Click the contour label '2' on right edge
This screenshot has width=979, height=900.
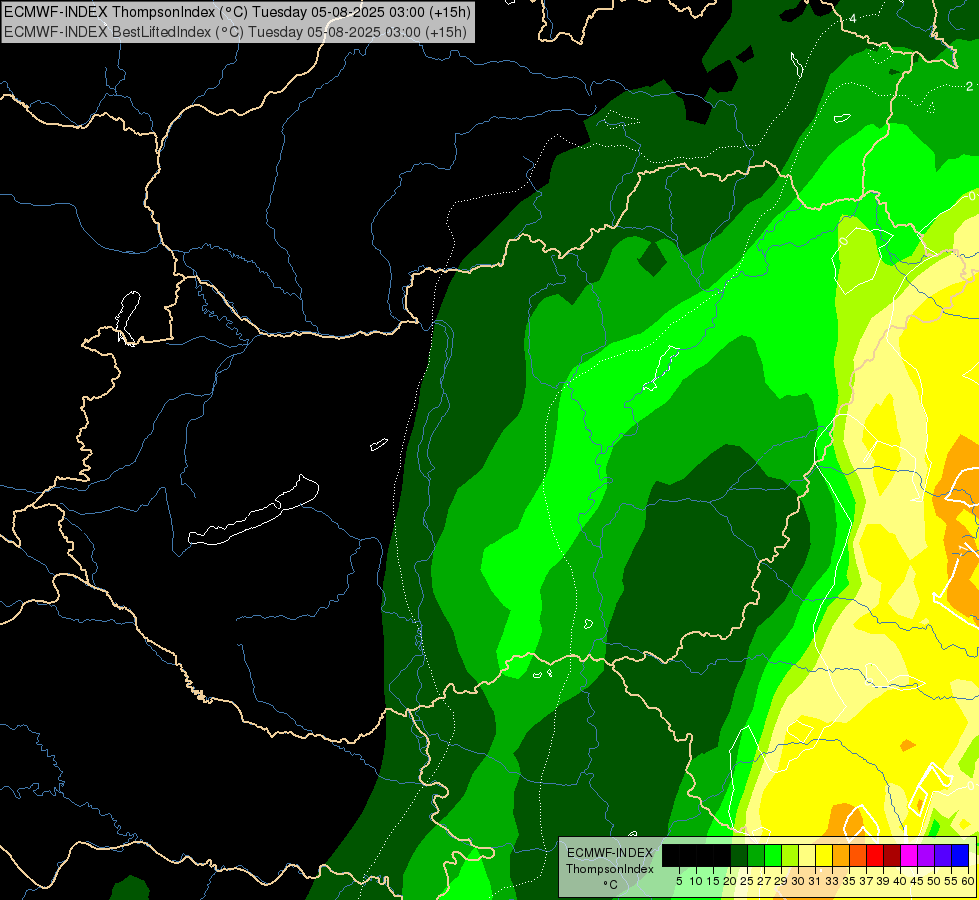[969, 86]
